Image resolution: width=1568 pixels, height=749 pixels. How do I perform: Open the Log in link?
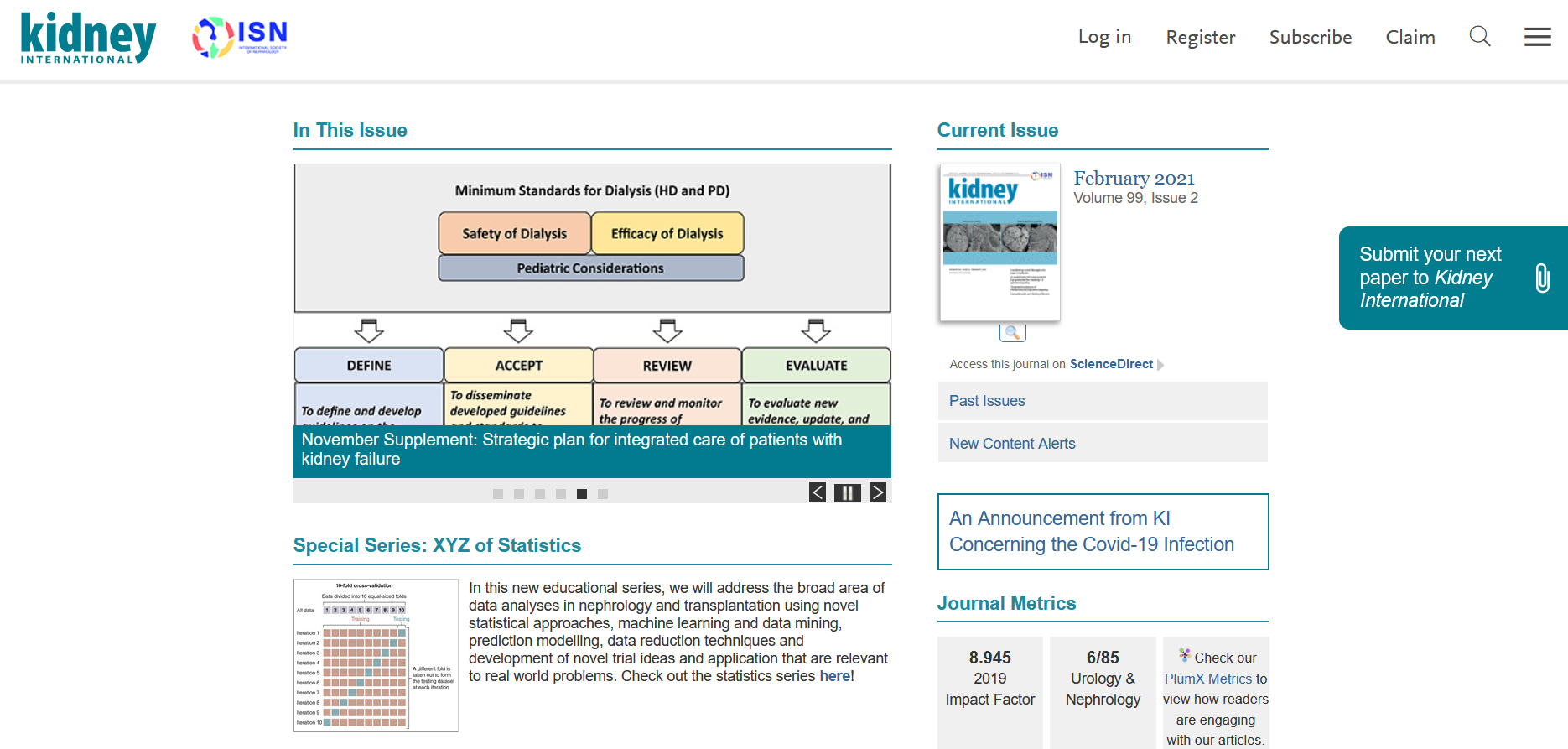[x=1104, y=37]
